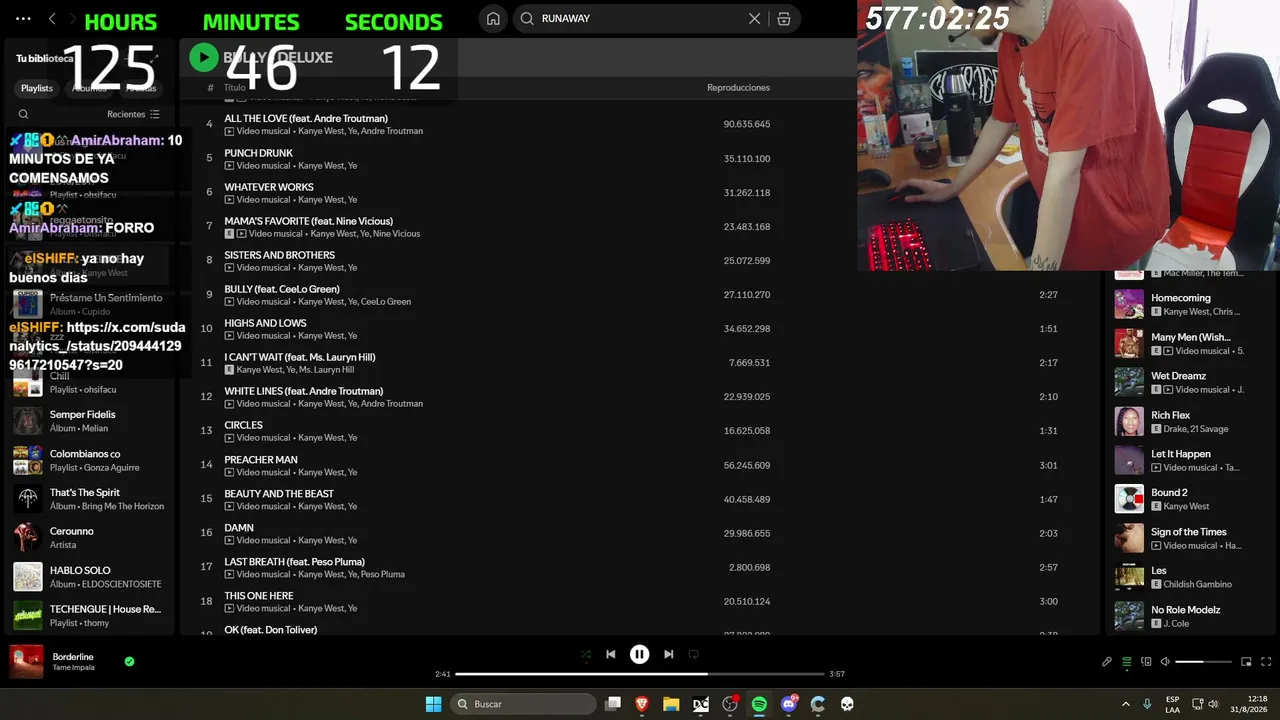Open the TECHENGUE House Re... playlist
The height and width of the screenshot is (720, 1280).
88,616
